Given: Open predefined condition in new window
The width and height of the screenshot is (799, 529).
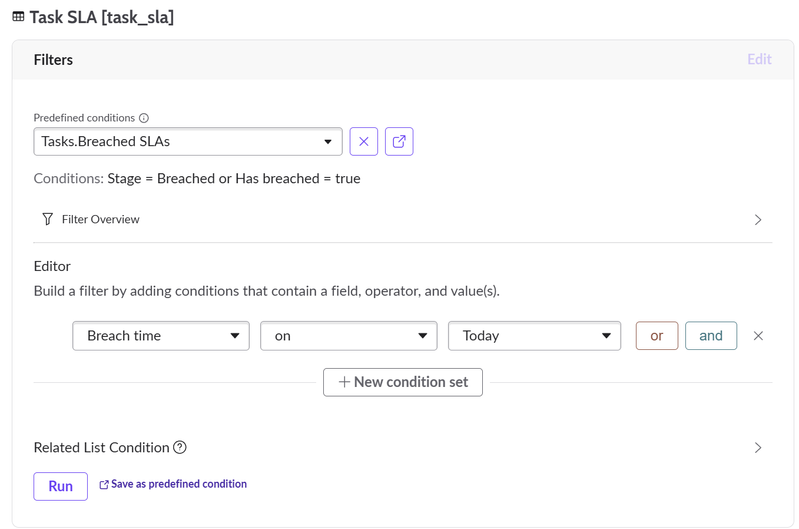Looking at the screenshot, I should pos(399,142).
